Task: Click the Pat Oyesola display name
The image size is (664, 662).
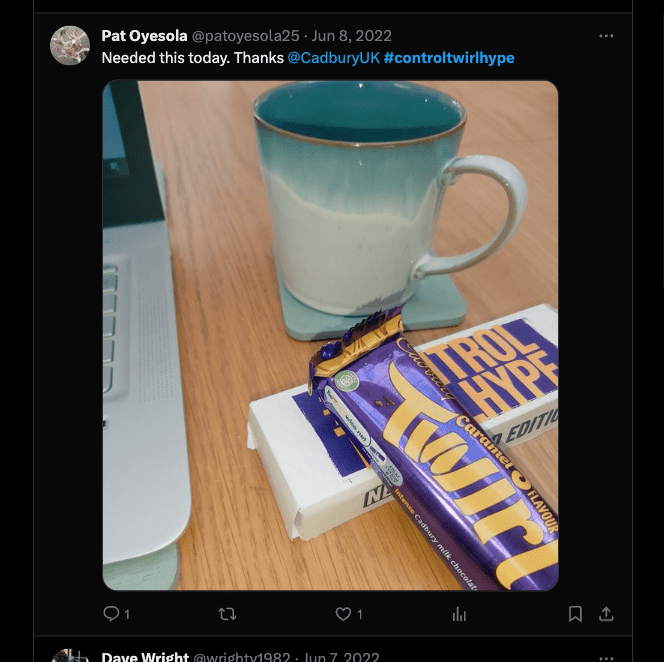Action: pos(144,36)
